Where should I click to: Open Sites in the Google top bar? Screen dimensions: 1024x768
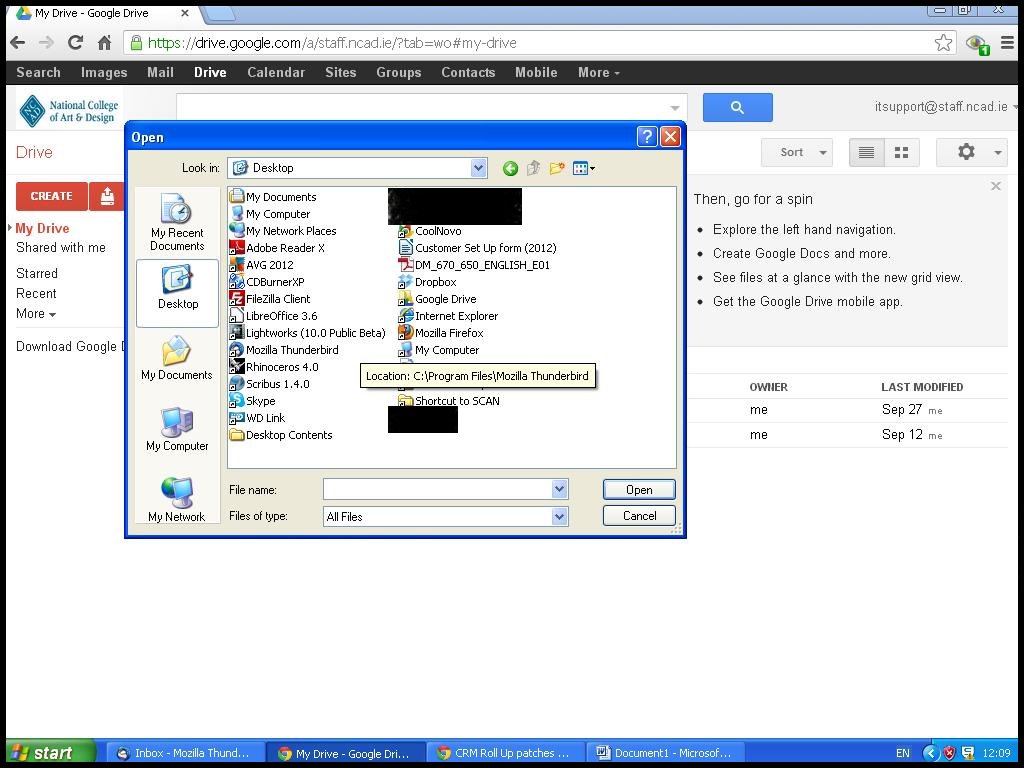pyautogui.click(x=341, y=72)
